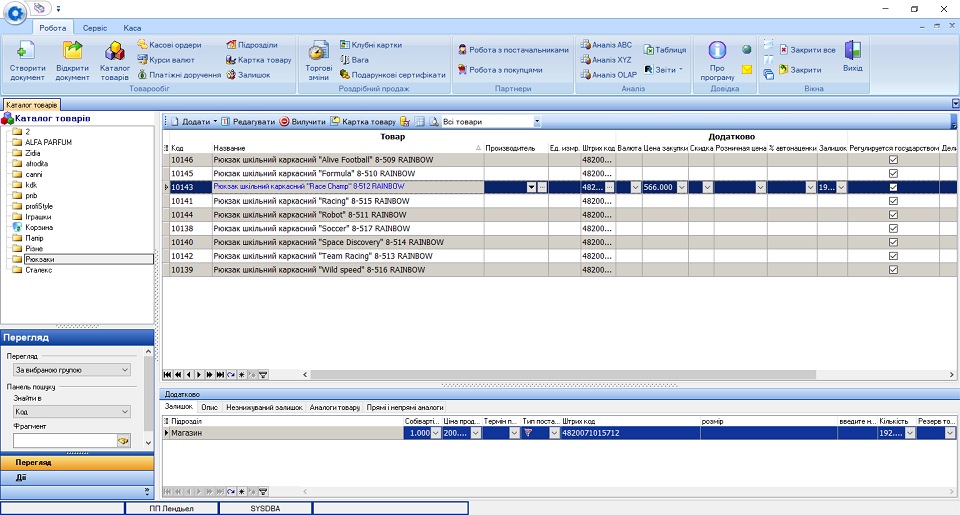Open Каталог товарів from the ribbon

(x=114, y=60)
